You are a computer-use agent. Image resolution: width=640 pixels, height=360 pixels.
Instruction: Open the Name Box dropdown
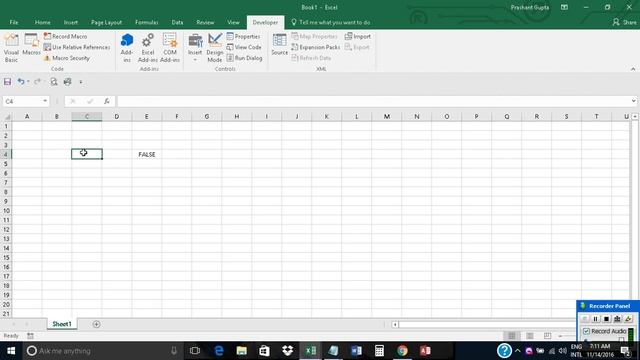[x=45, y=101]
